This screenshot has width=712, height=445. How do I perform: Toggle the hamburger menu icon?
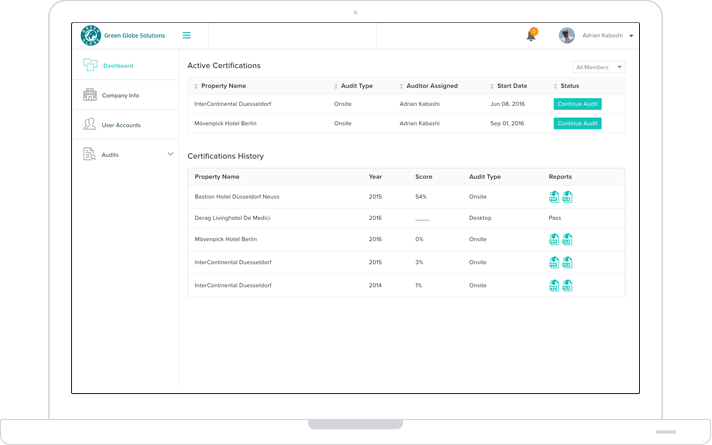coord(187,35)
